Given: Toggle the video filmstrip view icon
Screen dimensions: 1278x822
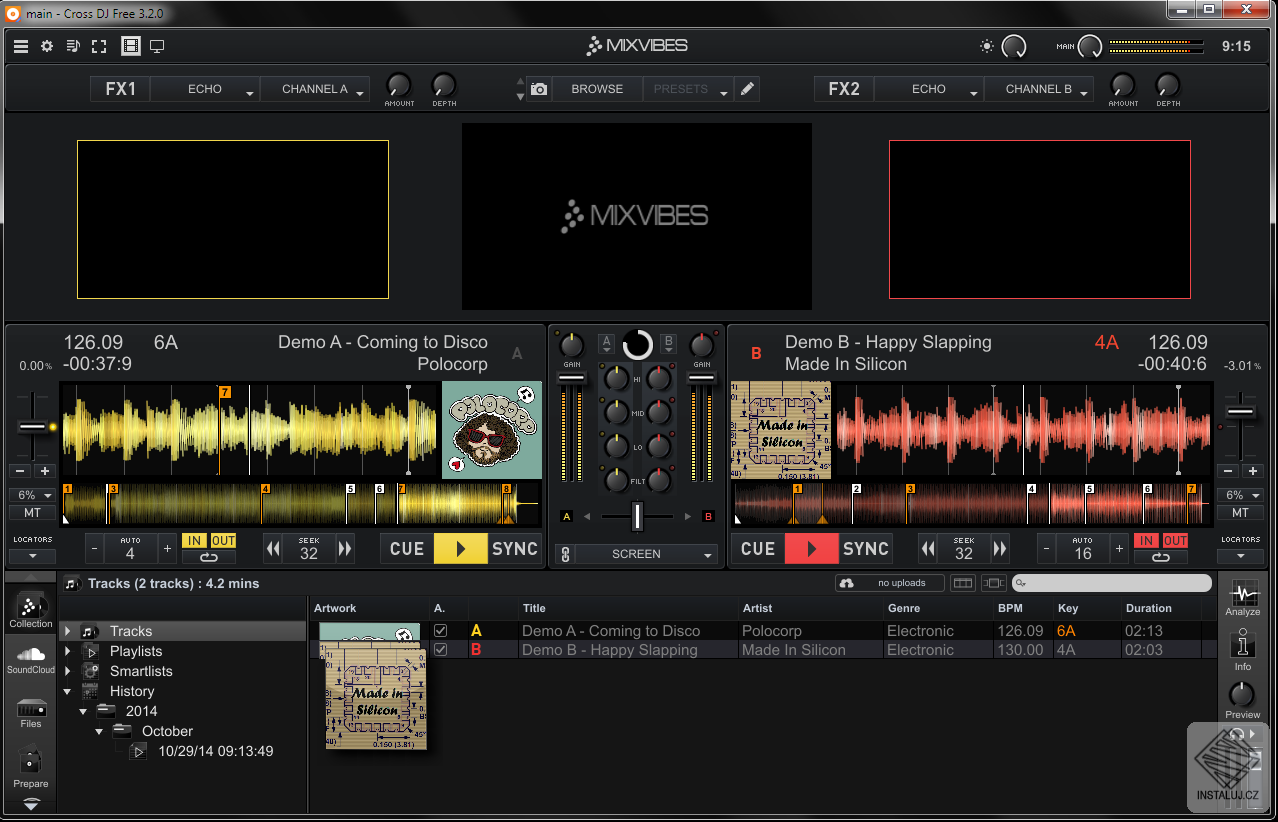Looking at the screenshot, I should (x=131, y=46).
